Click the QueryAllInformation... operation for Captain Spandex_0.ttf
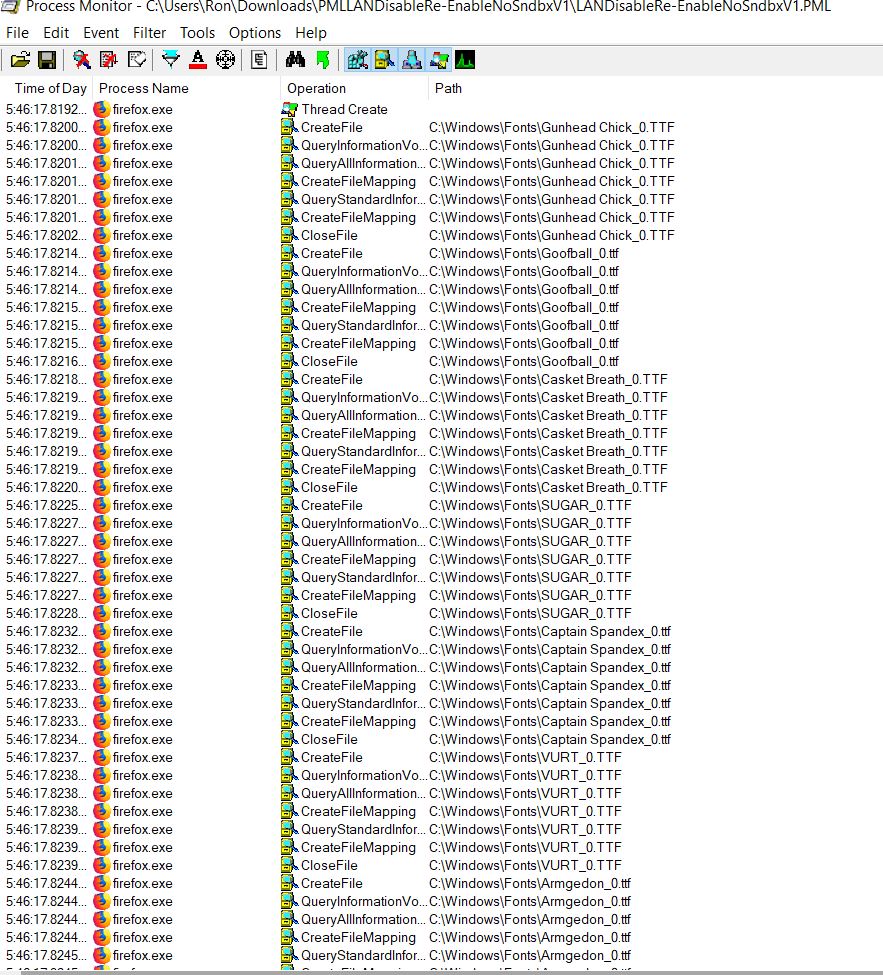 363,668
